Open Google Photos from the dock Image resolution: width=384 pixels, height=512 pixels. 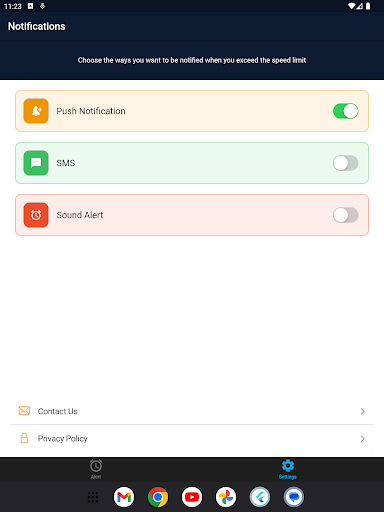tap(226, 497)
